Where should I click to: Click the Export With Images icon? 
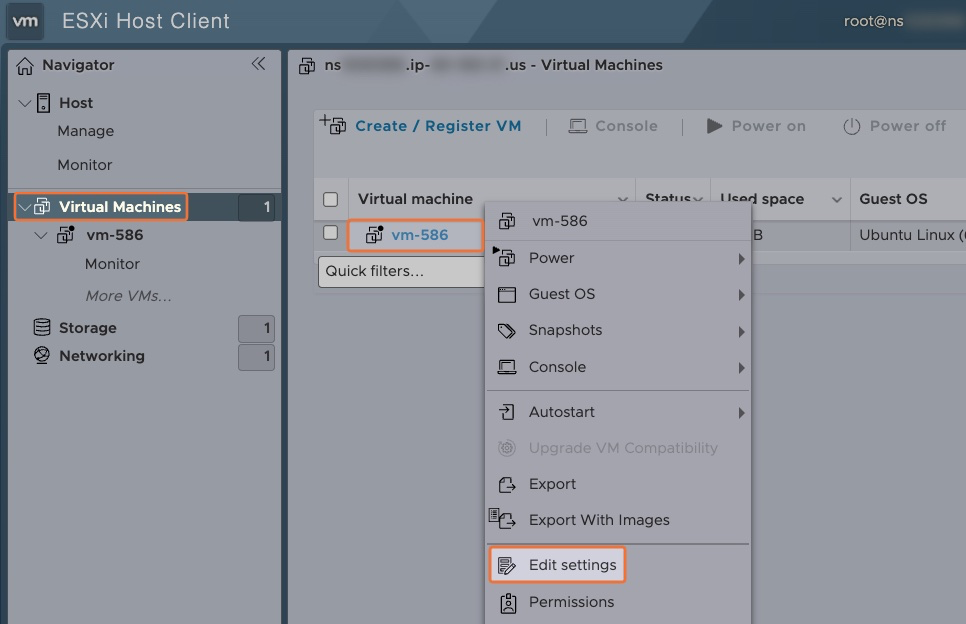point(503,519)
